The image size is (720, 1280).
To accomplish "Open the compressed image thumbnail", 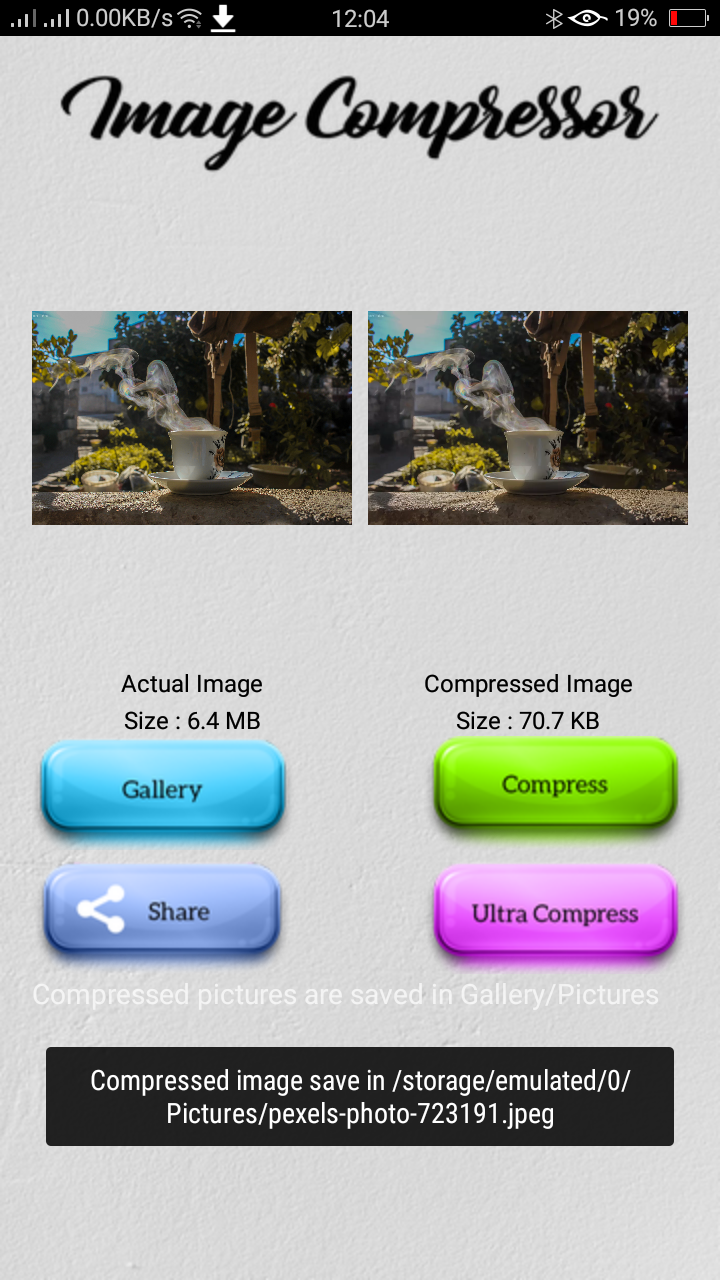I will click(528, 418).
